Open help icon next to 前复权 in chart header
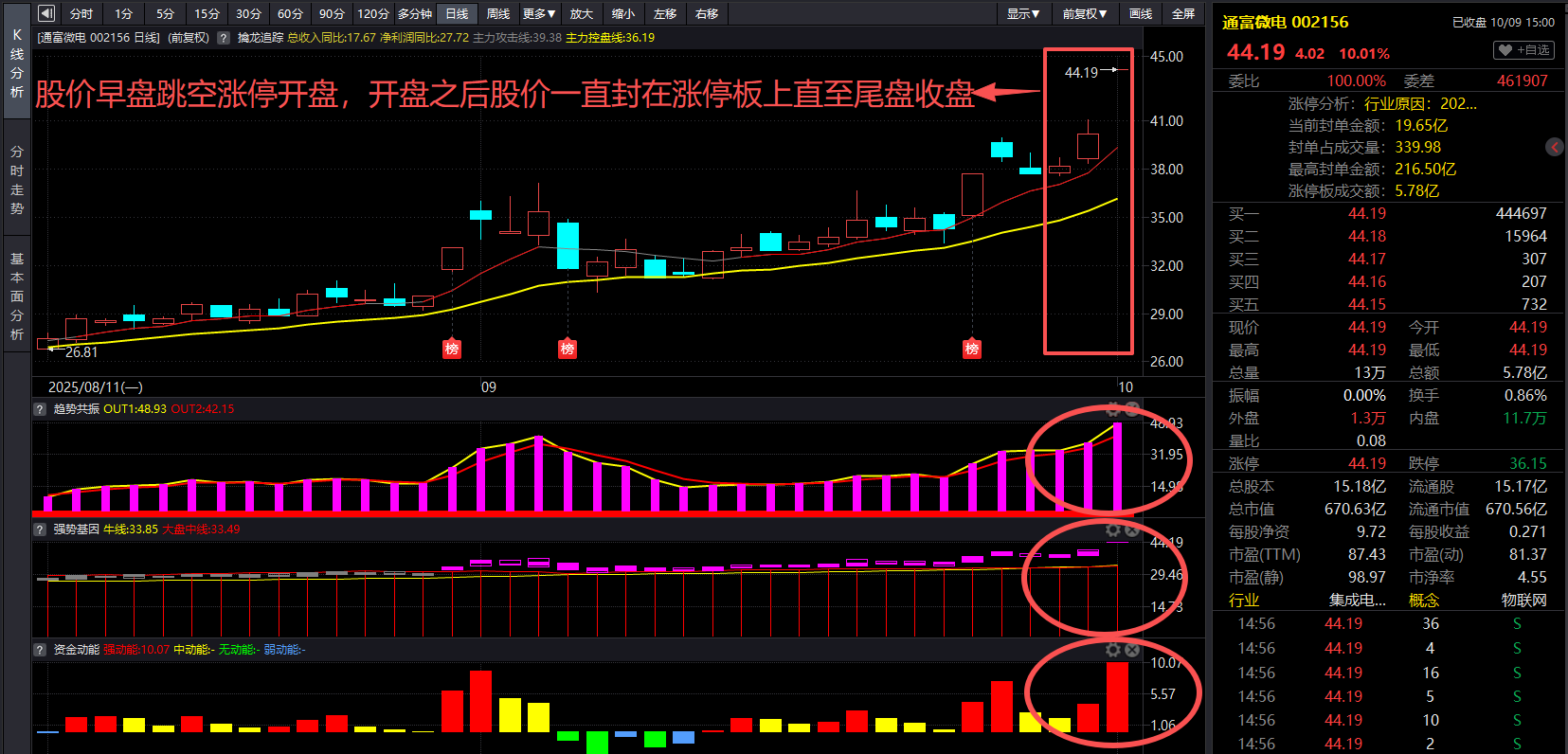Image resolution: width=1568 pixels, height=754 pixels. click(x=224, y=38)
